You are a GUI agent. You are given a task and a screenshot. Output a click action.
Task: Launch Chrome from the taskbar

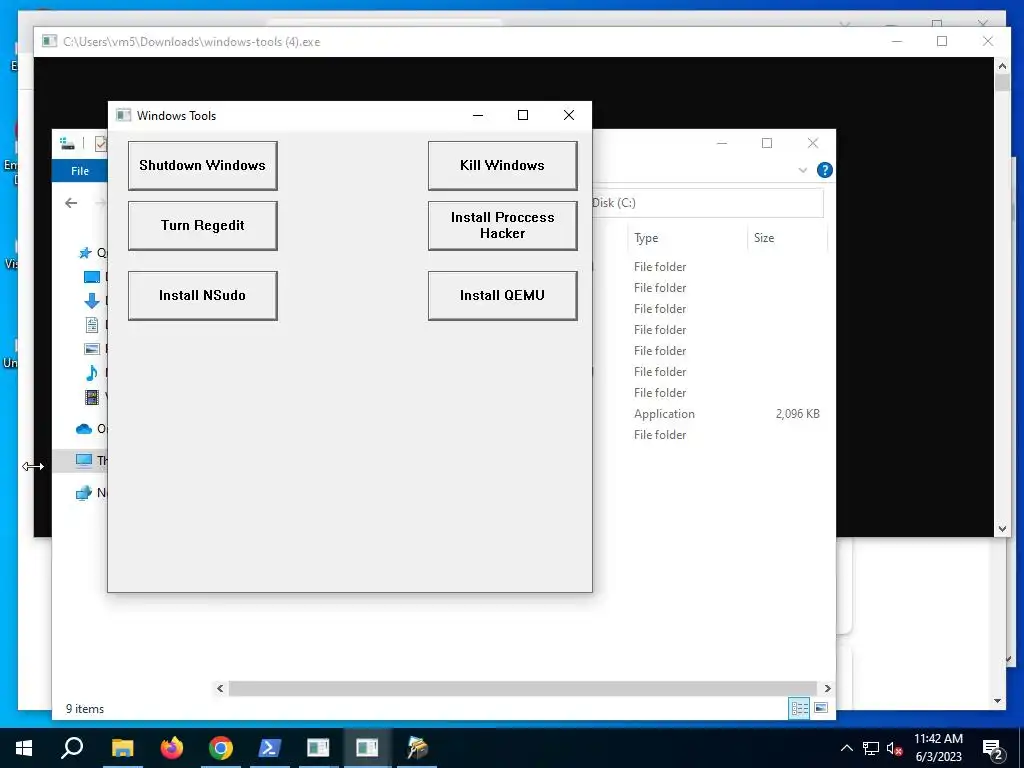(221, 748)
